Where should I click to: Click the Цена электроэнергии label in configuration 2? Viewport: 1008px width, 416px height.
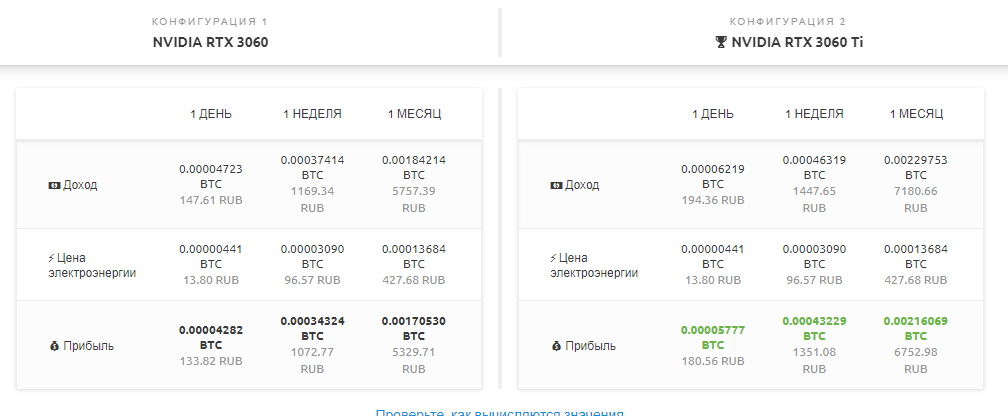(595, 266)
